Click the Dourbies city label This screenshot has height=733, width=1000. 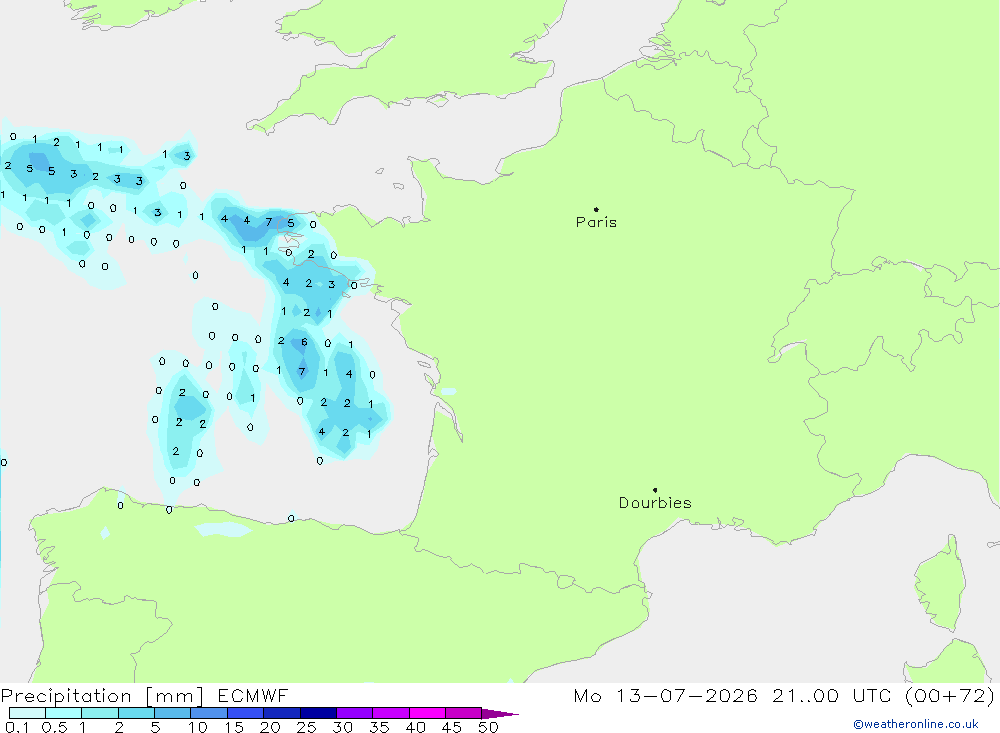[x=655, y=503]
